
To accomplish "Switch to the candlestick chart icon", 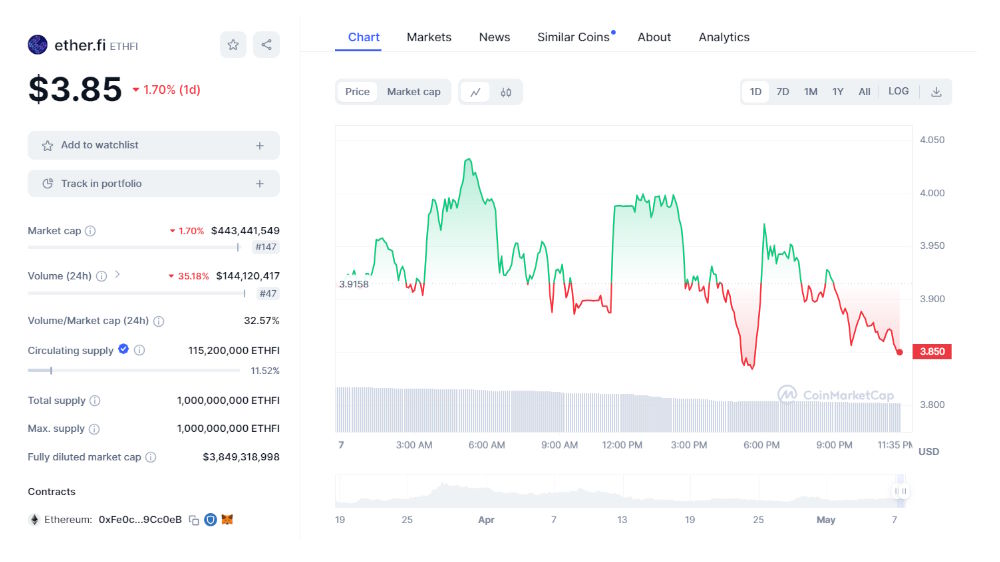I will click(506, 92).
